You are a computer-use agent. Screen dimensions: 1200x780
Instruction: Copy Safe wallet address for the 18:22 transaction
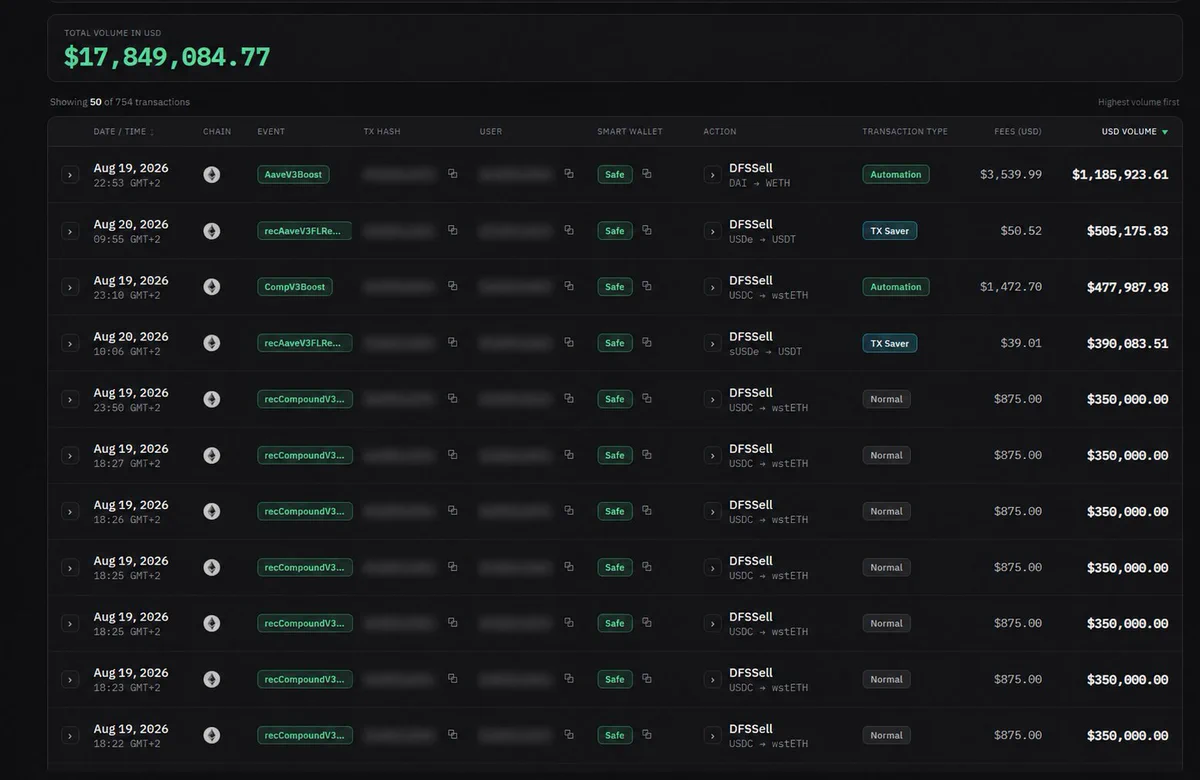pyautogui.click(x=647, y=734)
